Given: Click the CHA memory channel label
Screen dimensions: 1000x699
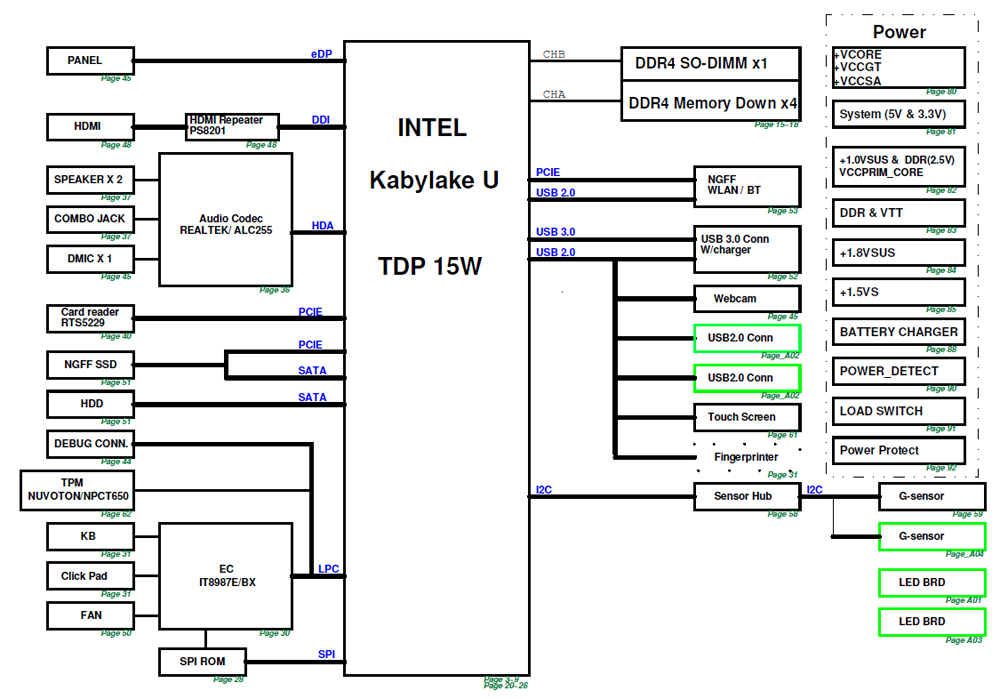Looking at the screenshot, I should tap(554, 94).
